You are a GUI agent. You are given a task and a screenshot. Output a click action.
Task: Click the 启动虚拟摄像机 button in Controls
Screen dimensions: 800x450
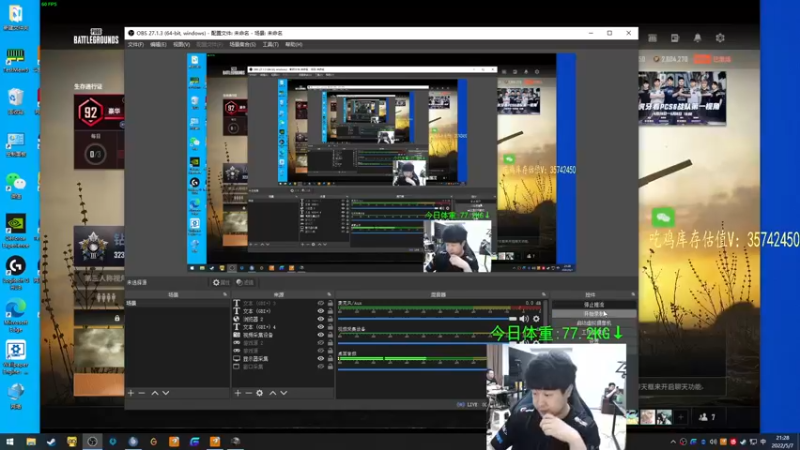594,323
